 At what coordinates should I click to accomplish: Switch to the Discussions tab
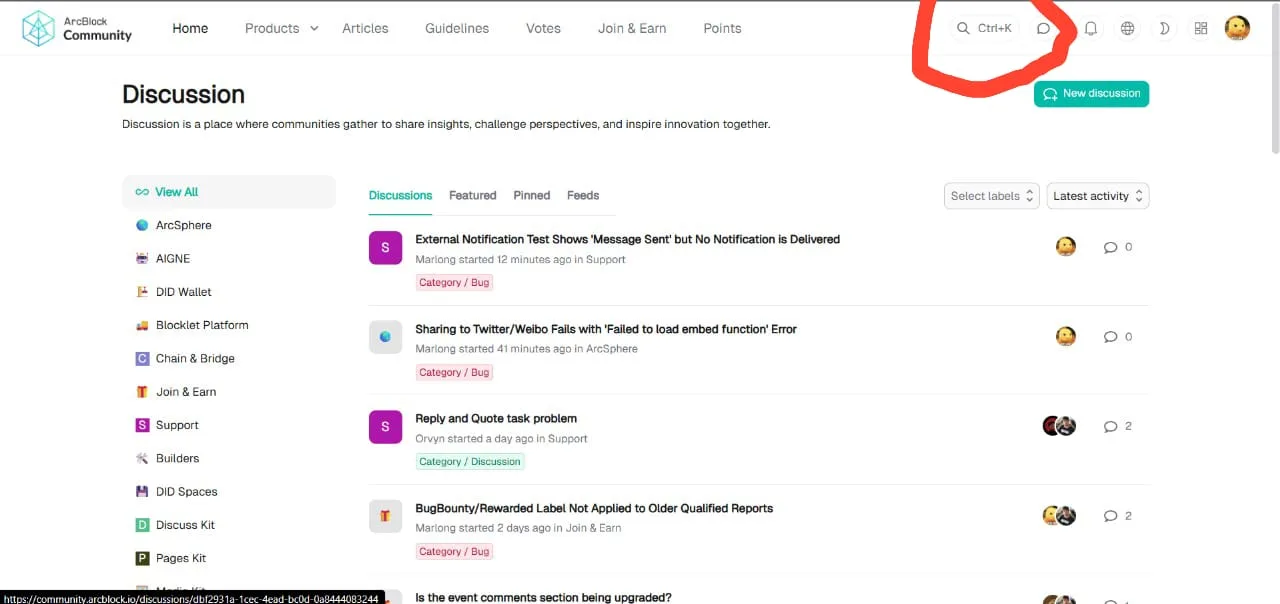tap(400, 196)
